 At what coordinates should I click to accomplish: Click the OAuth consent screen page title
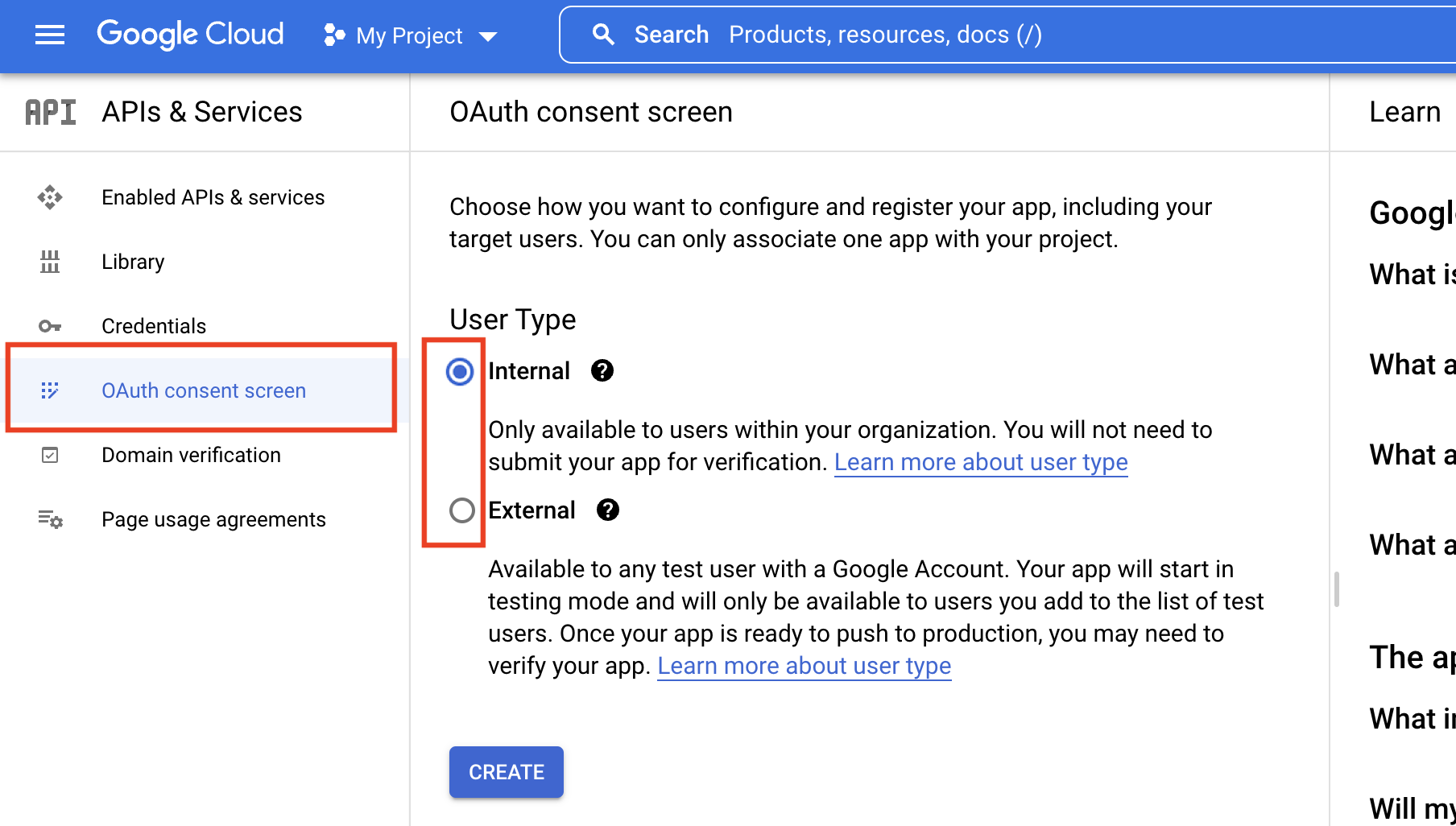click(591, 112)
